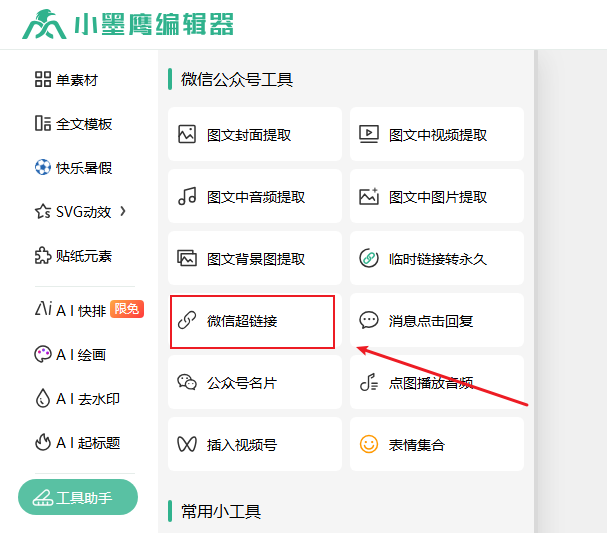Click the 图文中图片提取 picture icon
607x533 pixels.
369,196
